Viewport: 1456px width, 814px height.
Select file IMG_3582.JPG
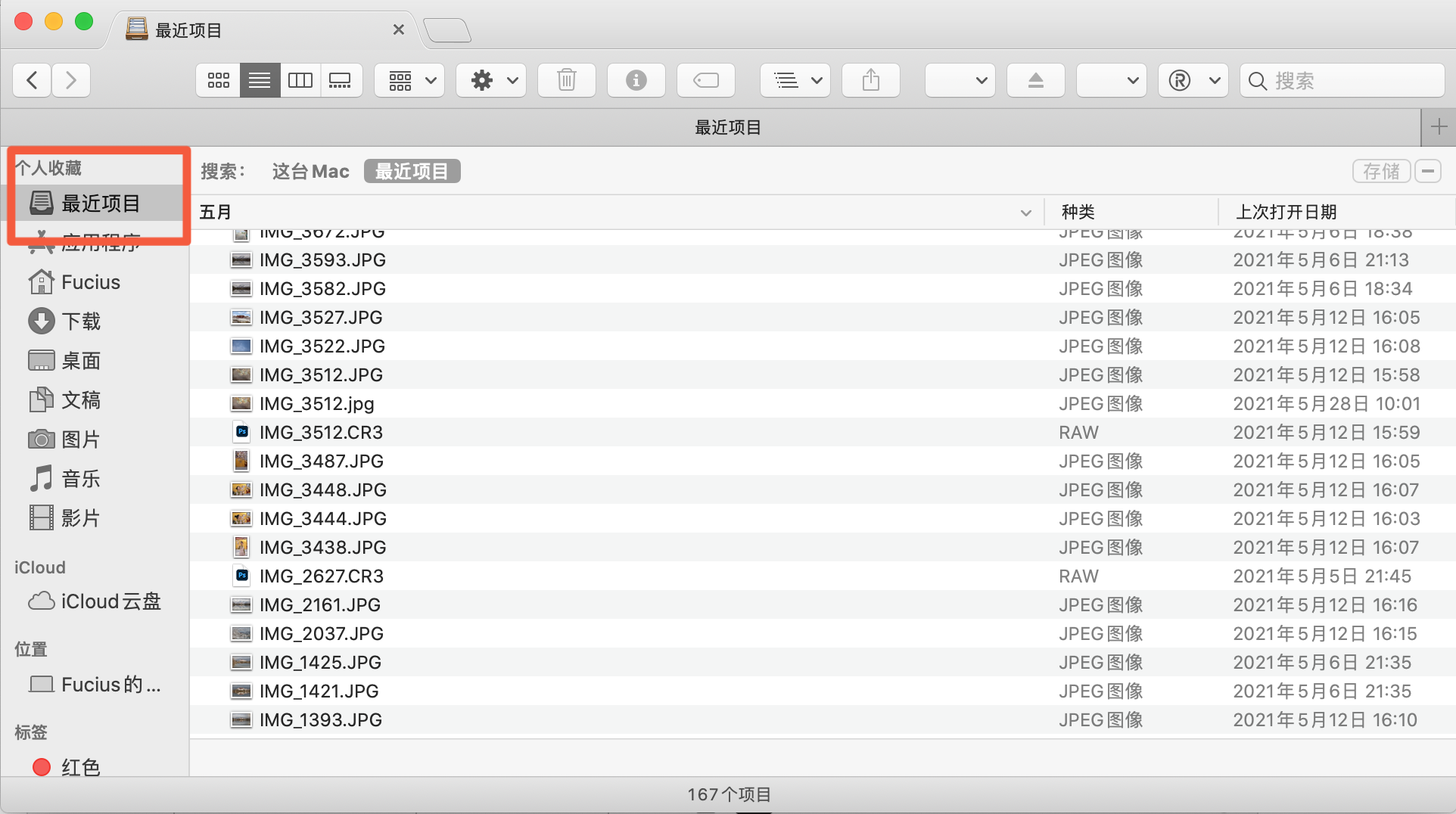823,289
